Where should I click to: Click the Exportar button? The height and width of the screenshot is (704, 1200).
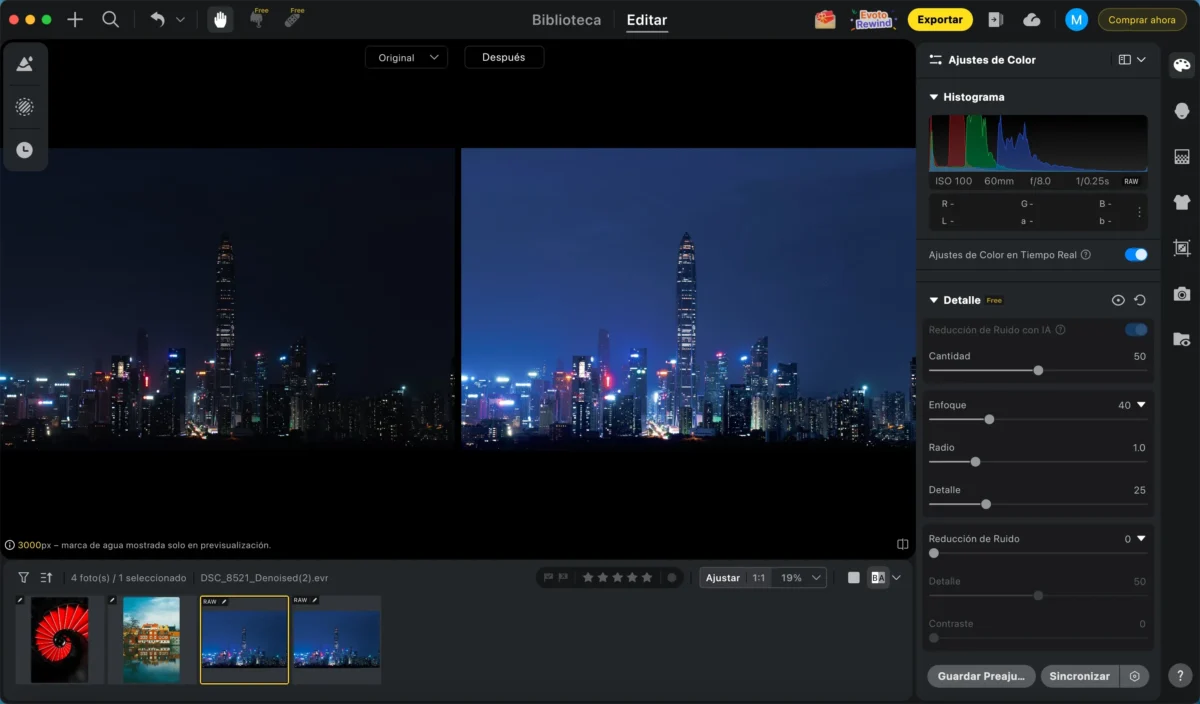(x=939, y=20)
